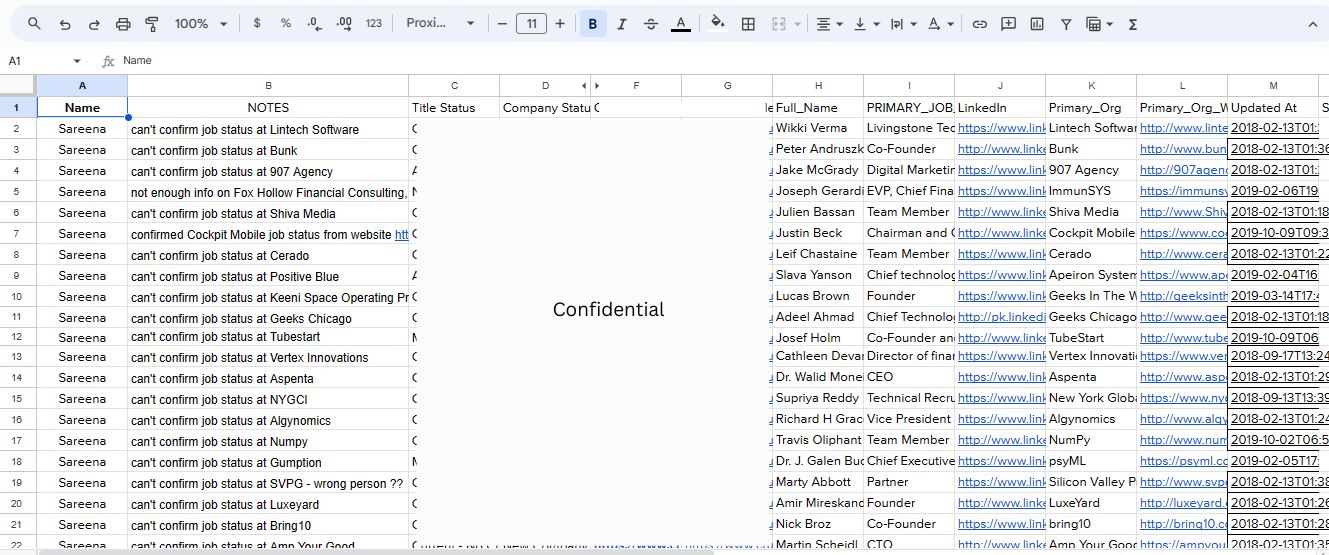Open the search menus magnifier icon

35,24
